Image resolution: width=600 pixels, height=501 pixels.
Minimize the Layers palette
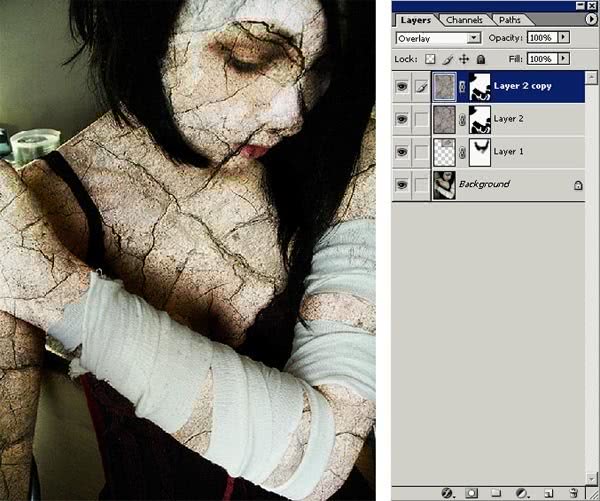(x=581, y=5)
